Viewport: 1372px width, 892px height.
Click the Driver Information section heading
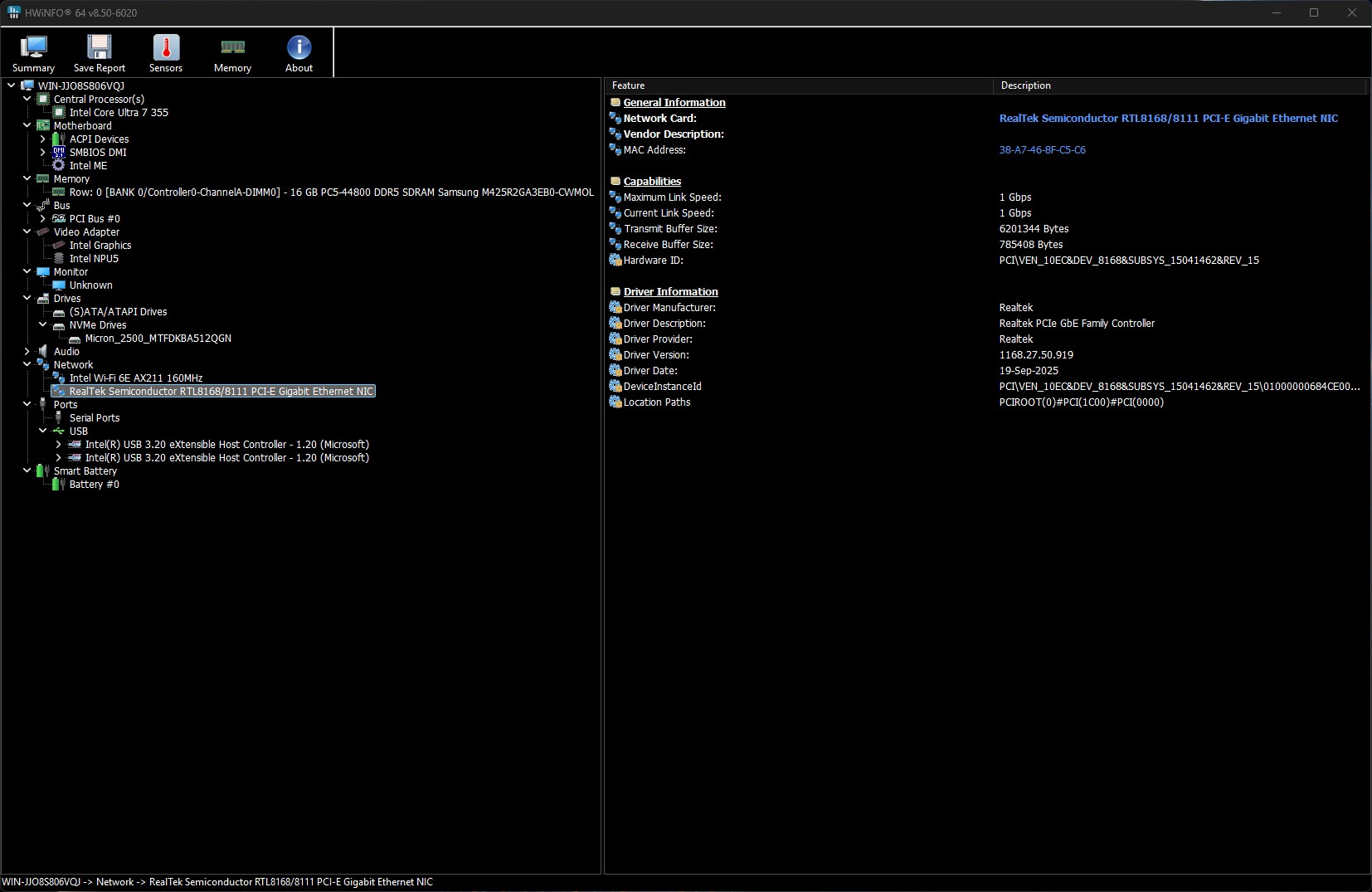point(671,292)
